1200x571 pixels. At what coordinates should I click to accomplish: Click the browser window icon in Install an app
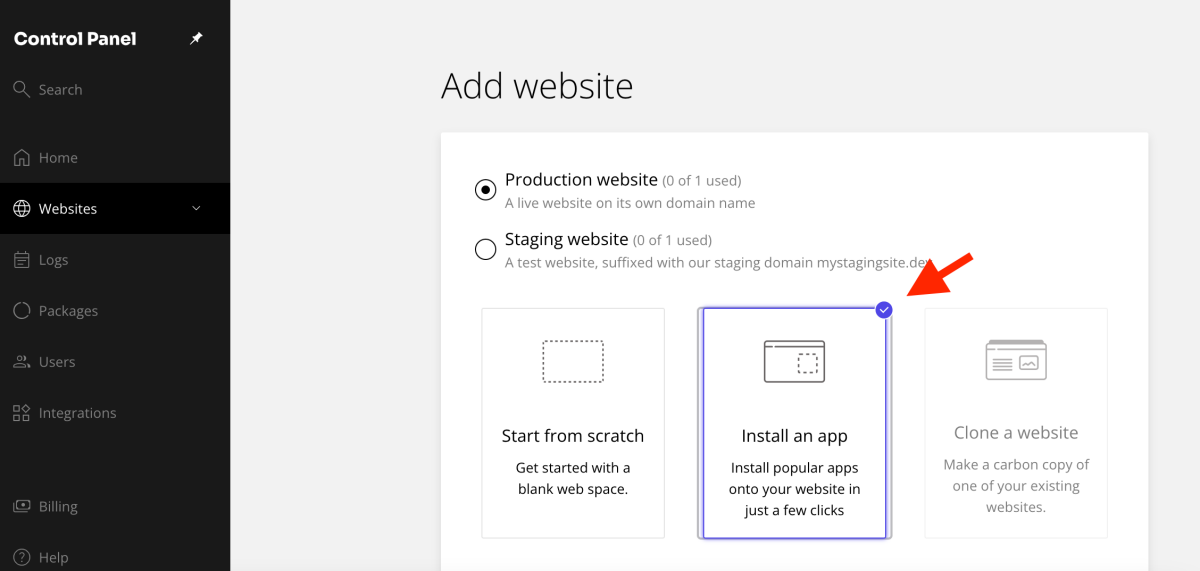794,361
